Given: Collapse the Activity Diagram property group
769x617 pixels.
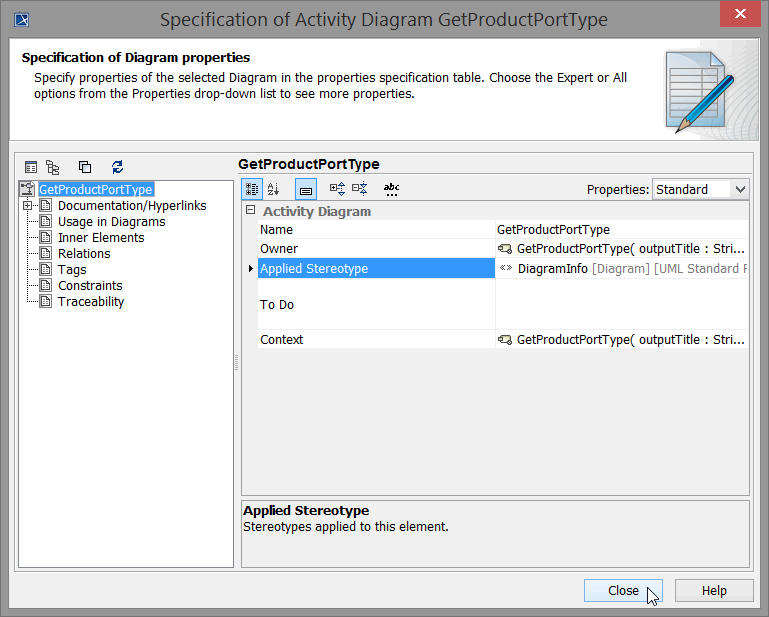Looking at the screenshot, I should [x=250, y=211].
